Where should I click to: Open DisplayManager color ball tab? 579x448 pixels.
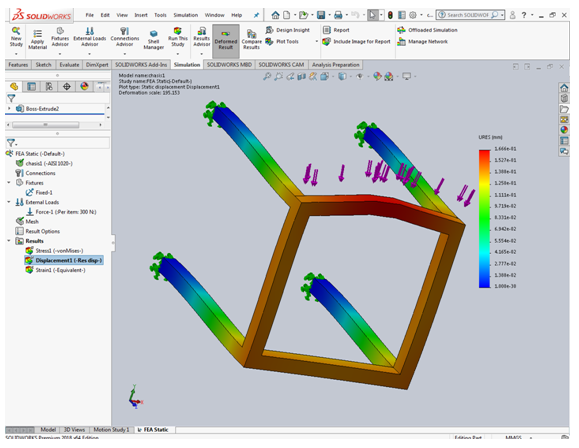tap(85, 86)
